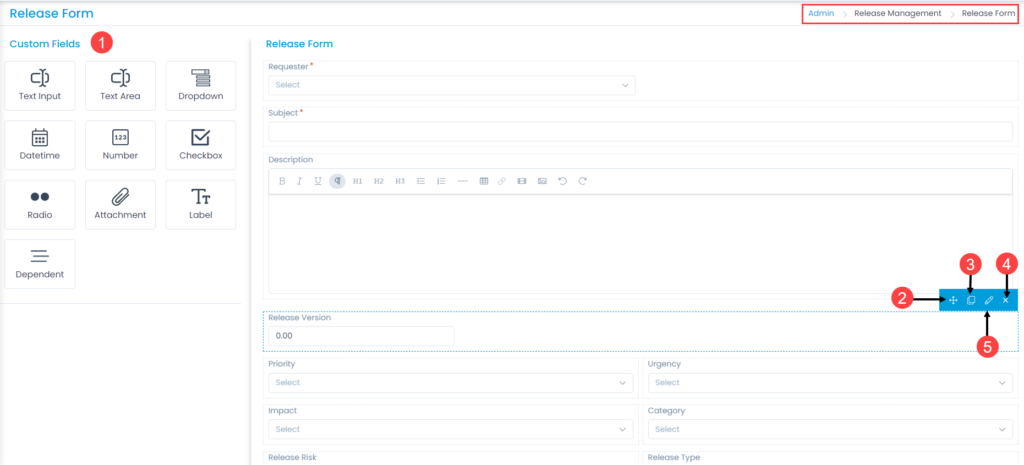Add a Text Input custom field
The width and height of the screenshot is (1024, 465).
[40, 86]
